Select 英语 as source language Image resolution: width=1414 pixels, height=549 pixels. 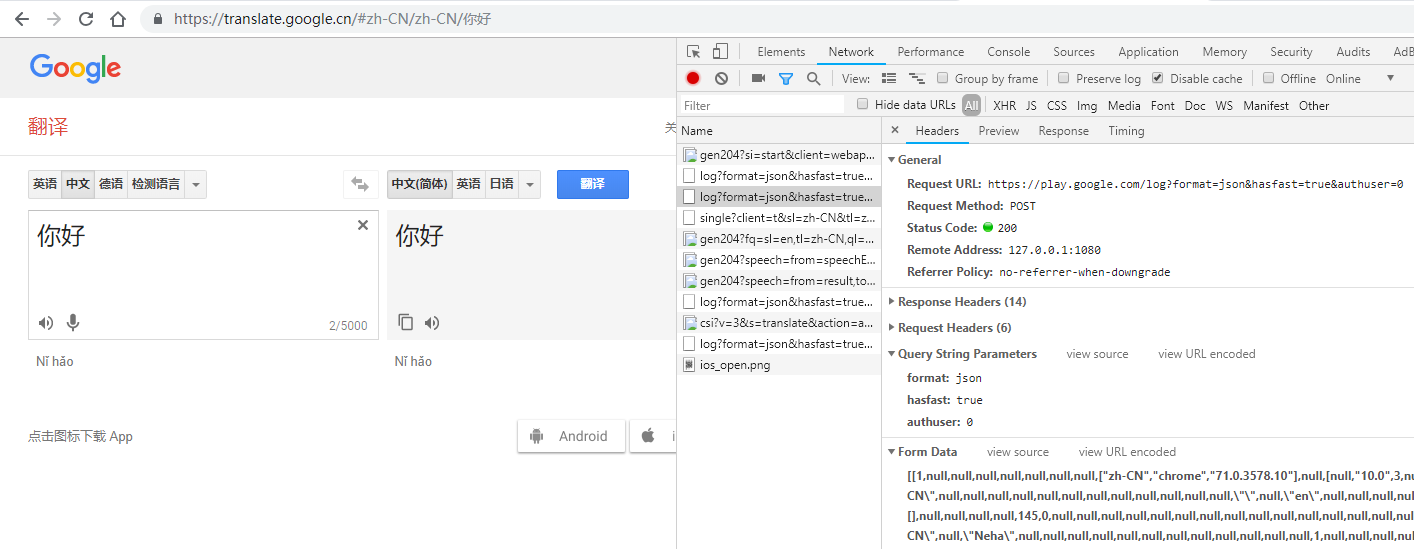[x=45, y=184]
